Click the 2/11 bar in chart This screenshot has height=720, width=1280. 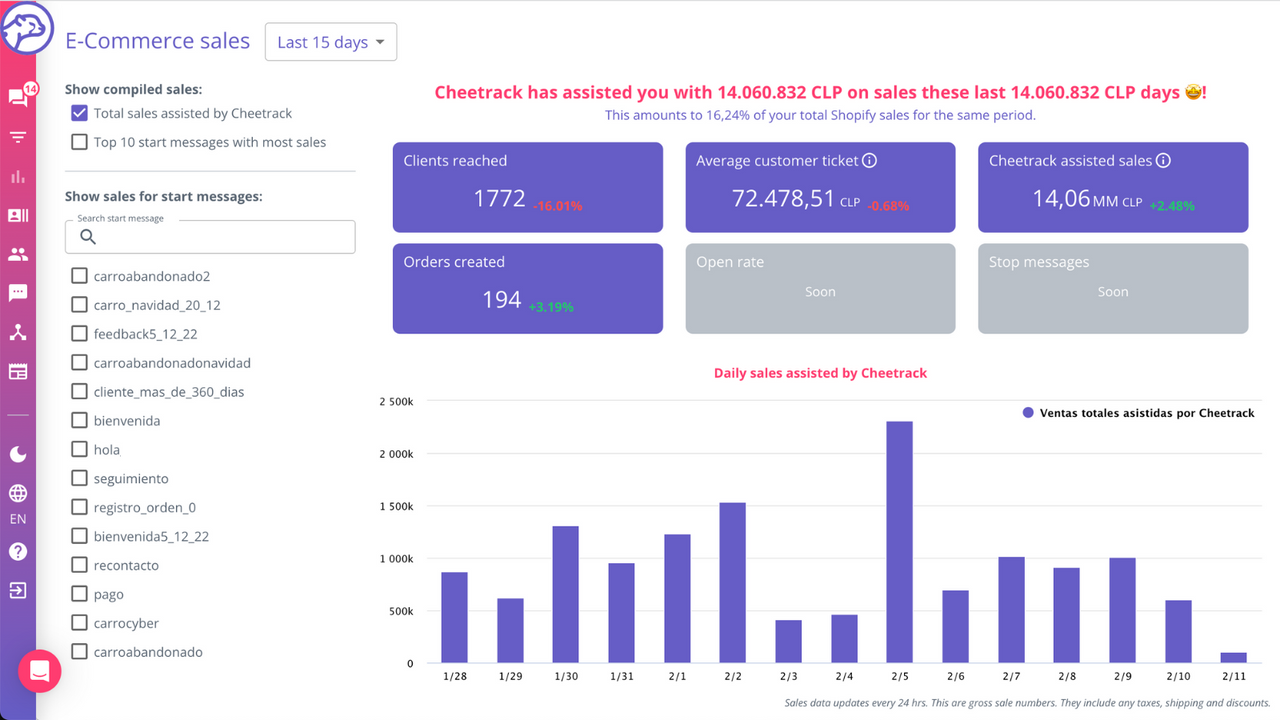1233,658
